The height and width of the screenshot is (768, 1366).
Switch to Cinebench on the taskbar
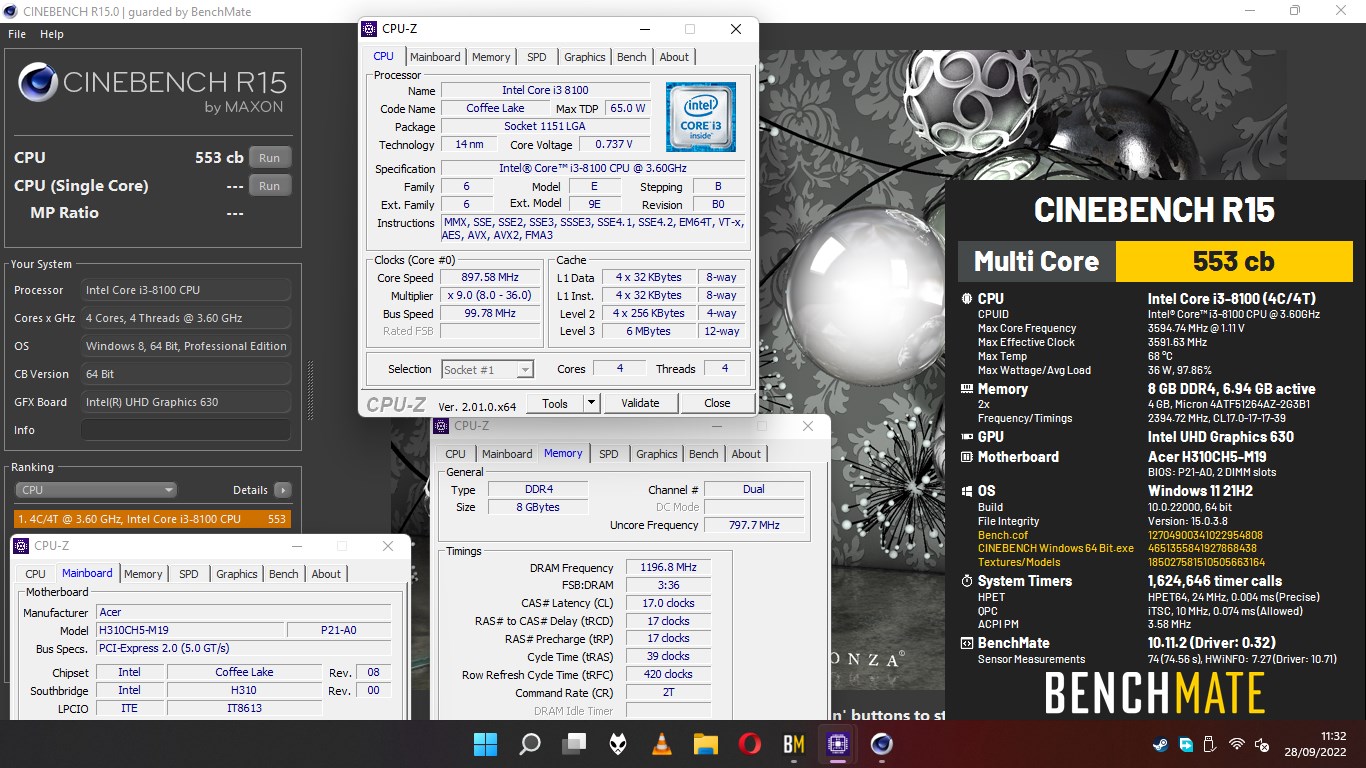tap(882, 744)
